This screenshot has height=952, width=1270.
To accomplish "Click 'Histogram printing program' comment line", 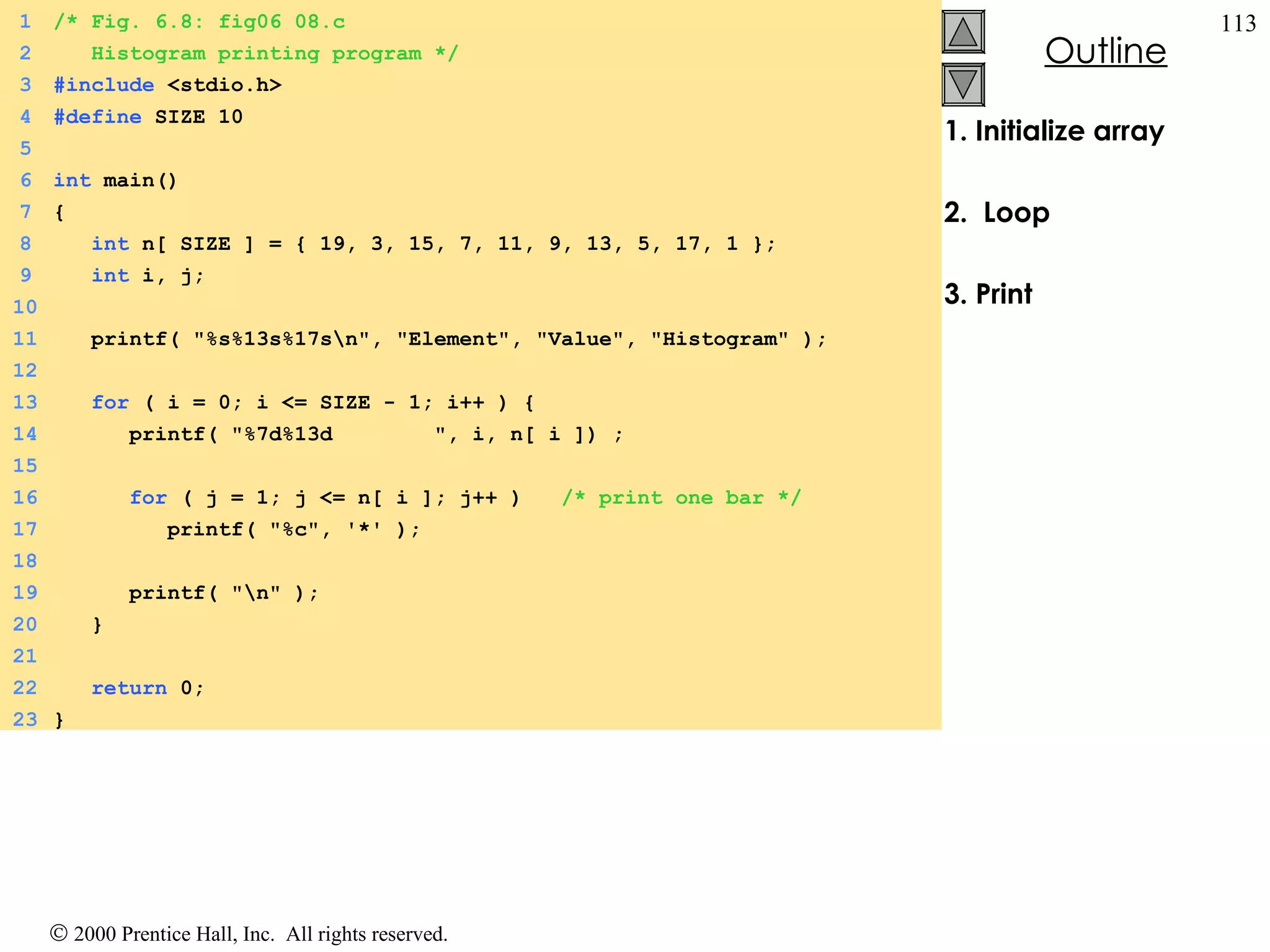I will [275, 53].
